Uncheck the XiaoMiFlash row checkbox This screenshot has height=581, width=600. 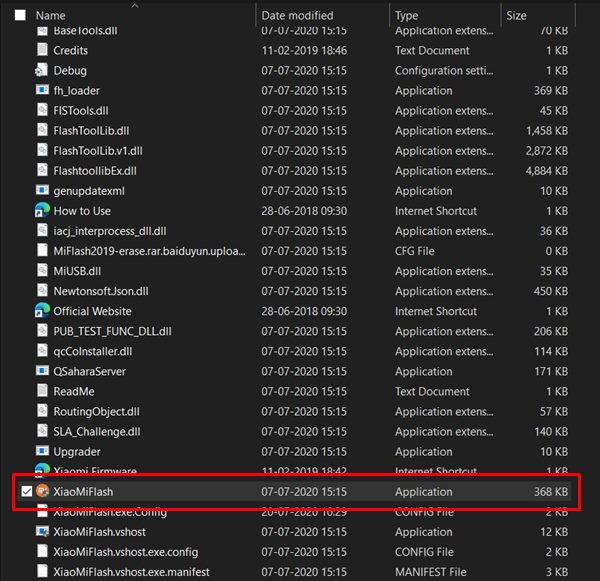pyautogui.click(x=26, y=491)
